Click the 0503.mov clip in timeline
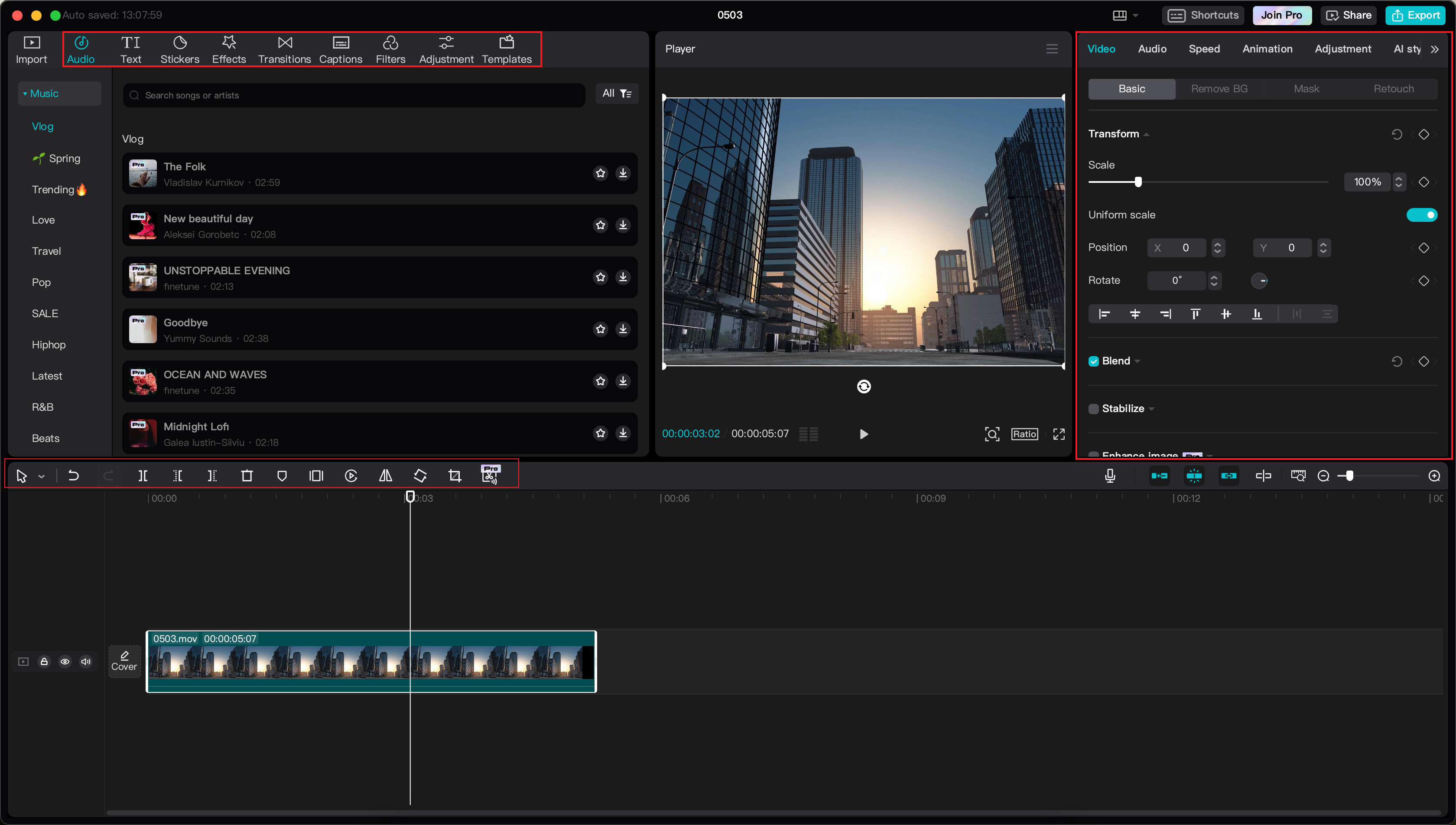 tap(371, 661)
